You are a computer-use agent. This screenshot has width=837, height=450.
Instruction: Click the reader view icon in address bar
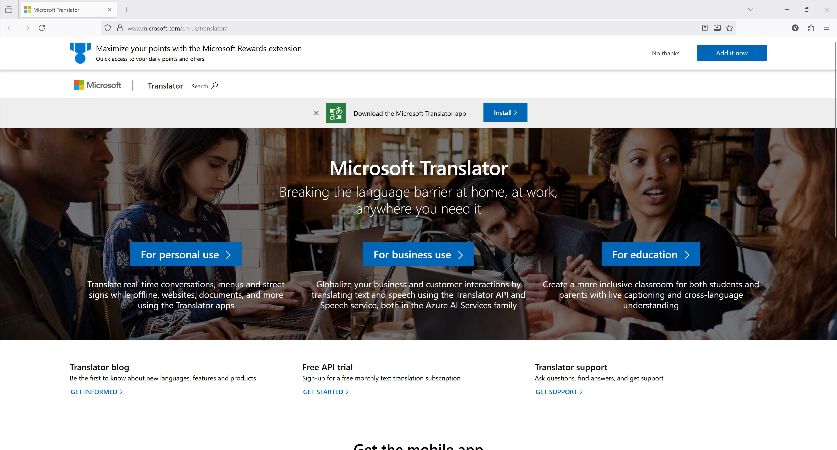point(705,28)
